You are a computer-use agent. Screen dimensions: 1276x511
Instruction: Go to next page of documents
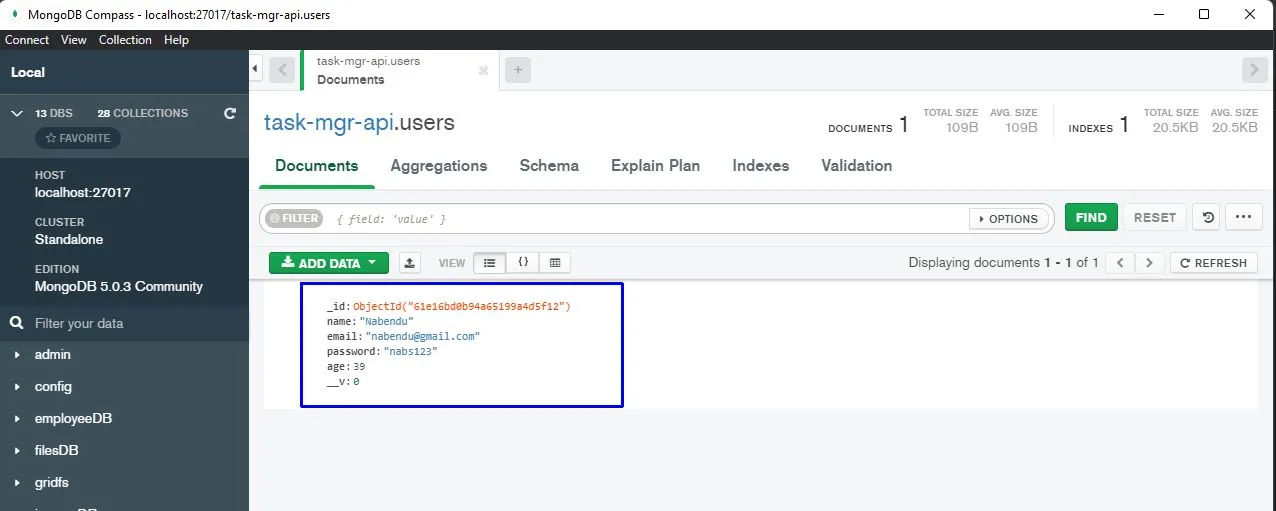pyautogui.click(x=1149, y=263)
